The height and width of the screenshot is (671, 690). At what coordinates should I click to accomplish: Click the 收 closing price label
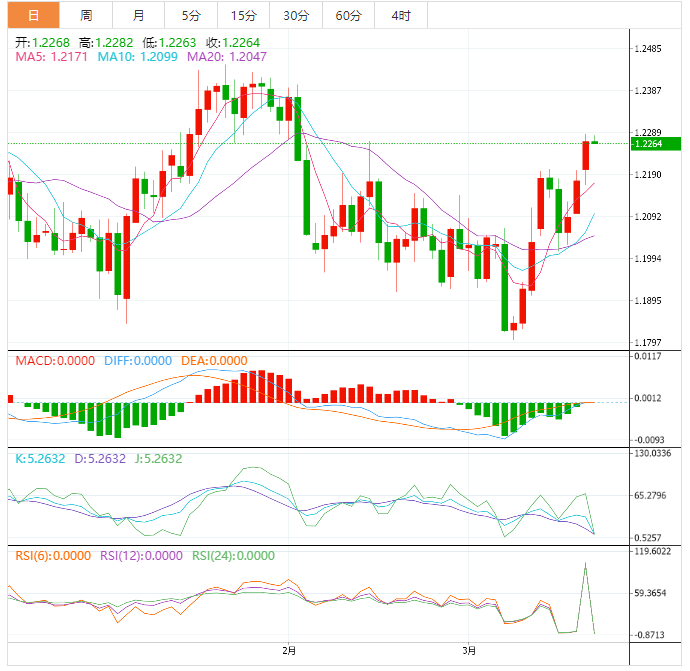[234, 42]
